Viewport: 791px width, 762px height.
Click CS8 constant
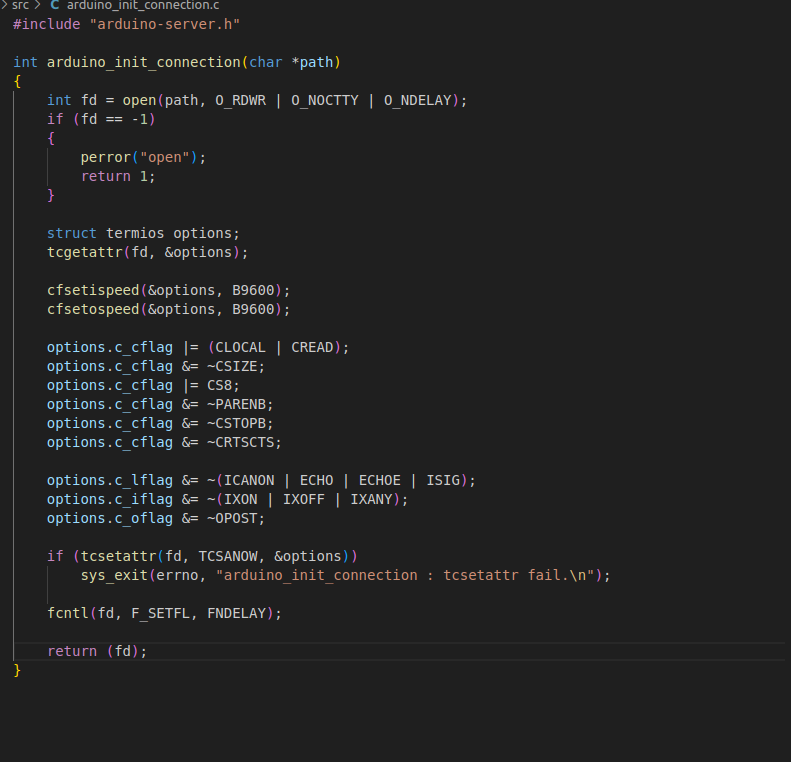219,385
